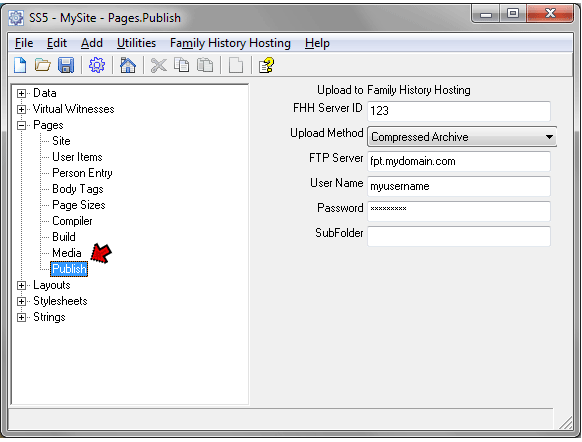Open the Utilities menu
The height and width of the screenshot is (442, 582).
tap(136, 43)
